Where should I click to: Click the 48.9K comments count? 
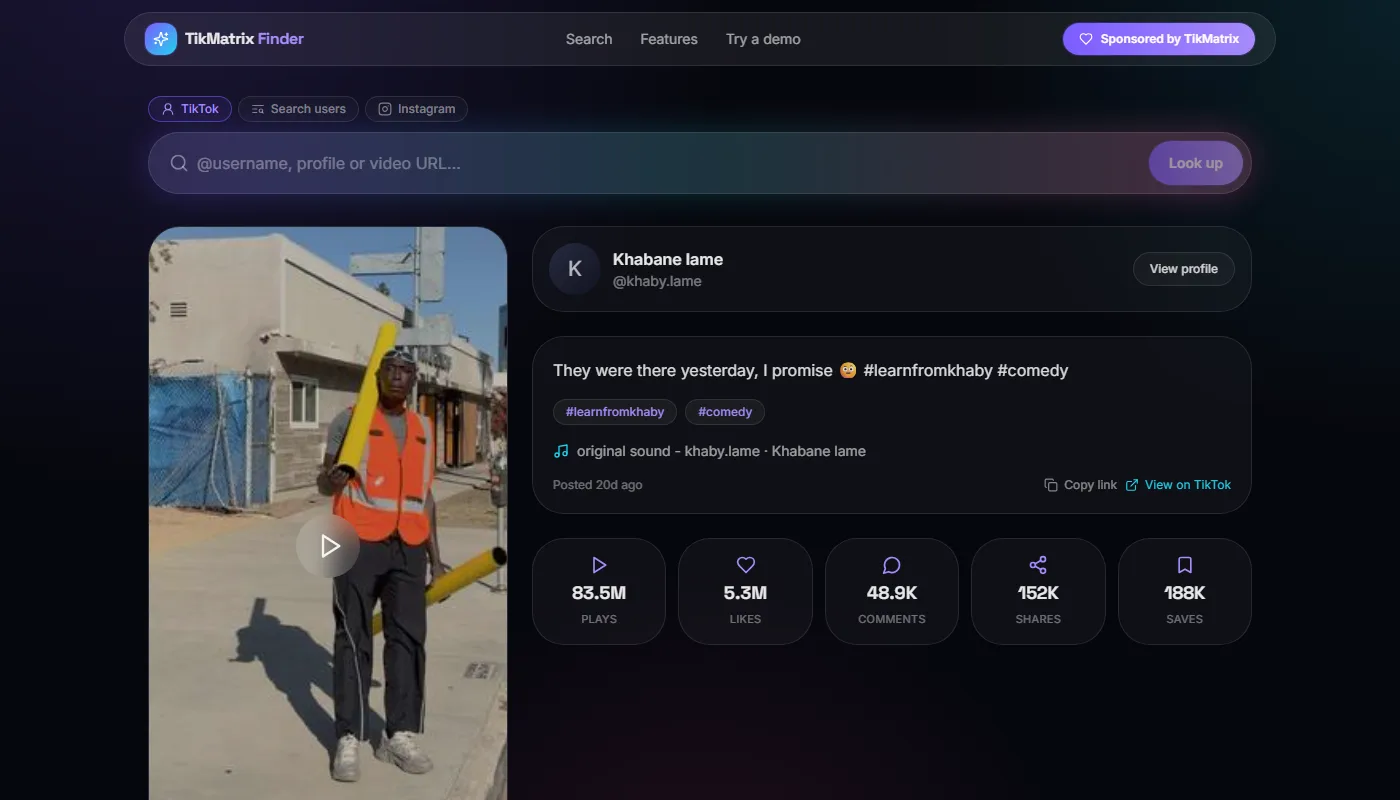pos(892,593)
